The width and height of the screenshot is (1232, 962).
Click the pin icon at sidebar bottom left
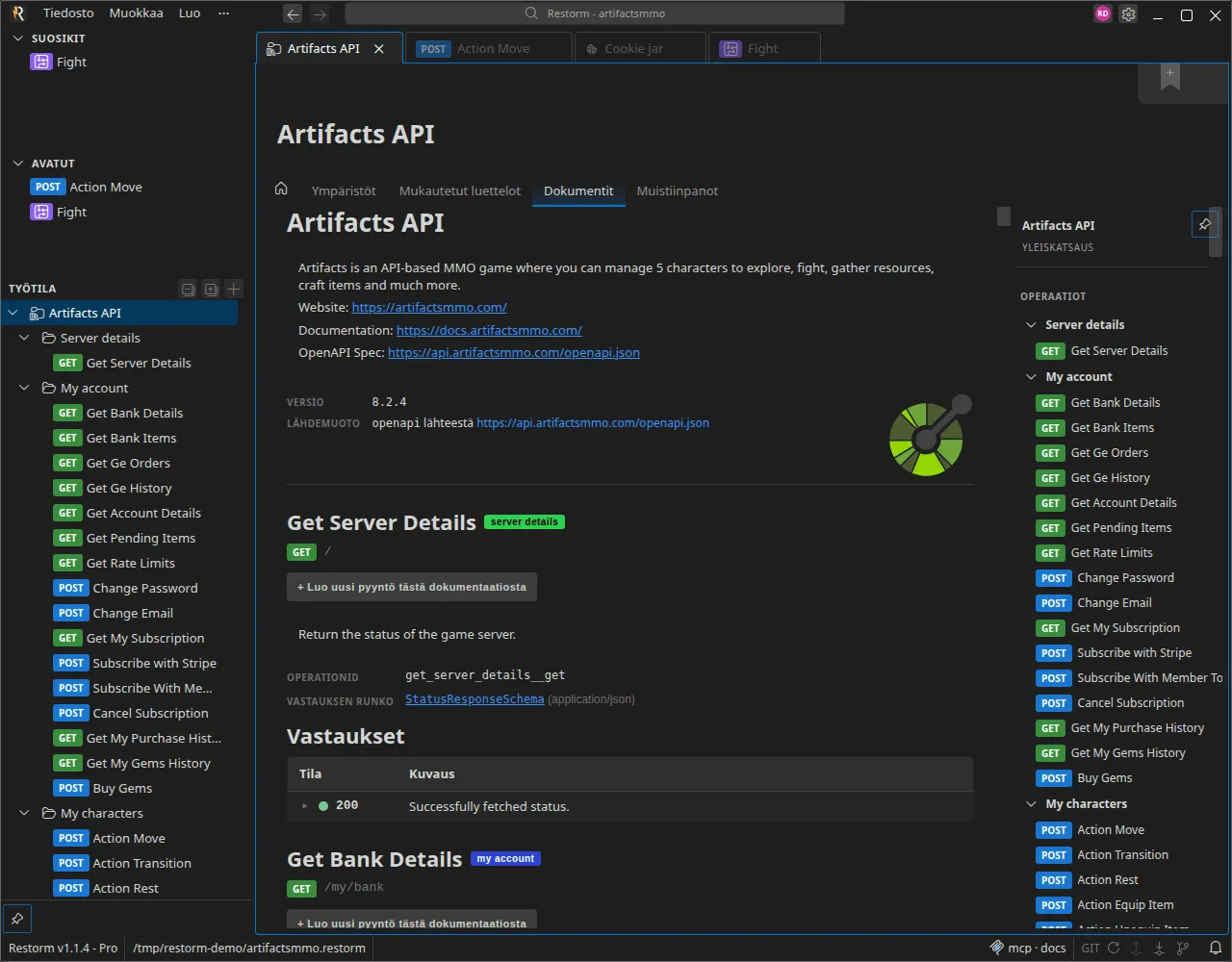(x=17, y=918)
